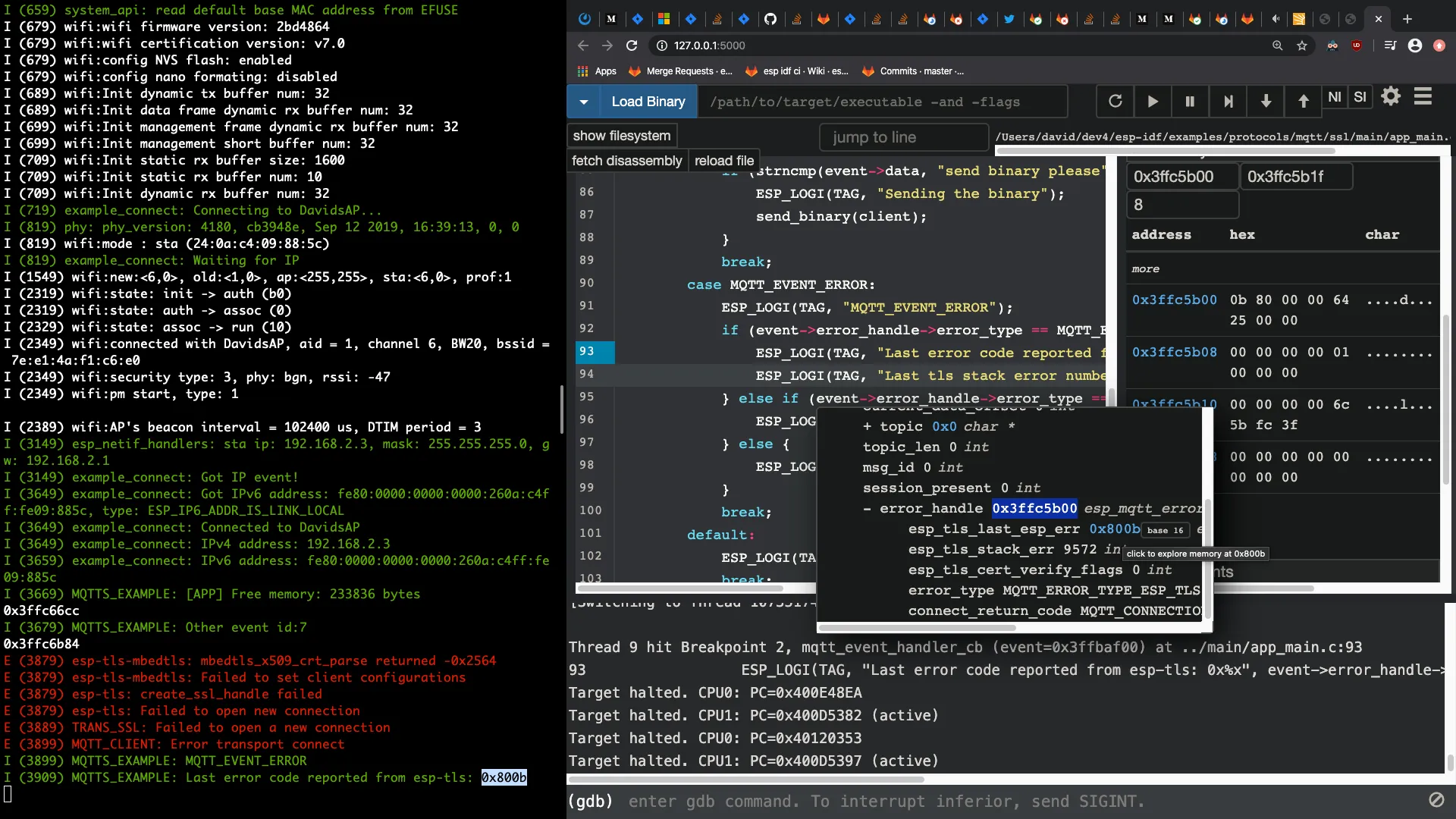Image resolution: width=1456 pixels, height=819 pixels.
Task: Click the Load Binary button
Action: click(x=648, y=102)
